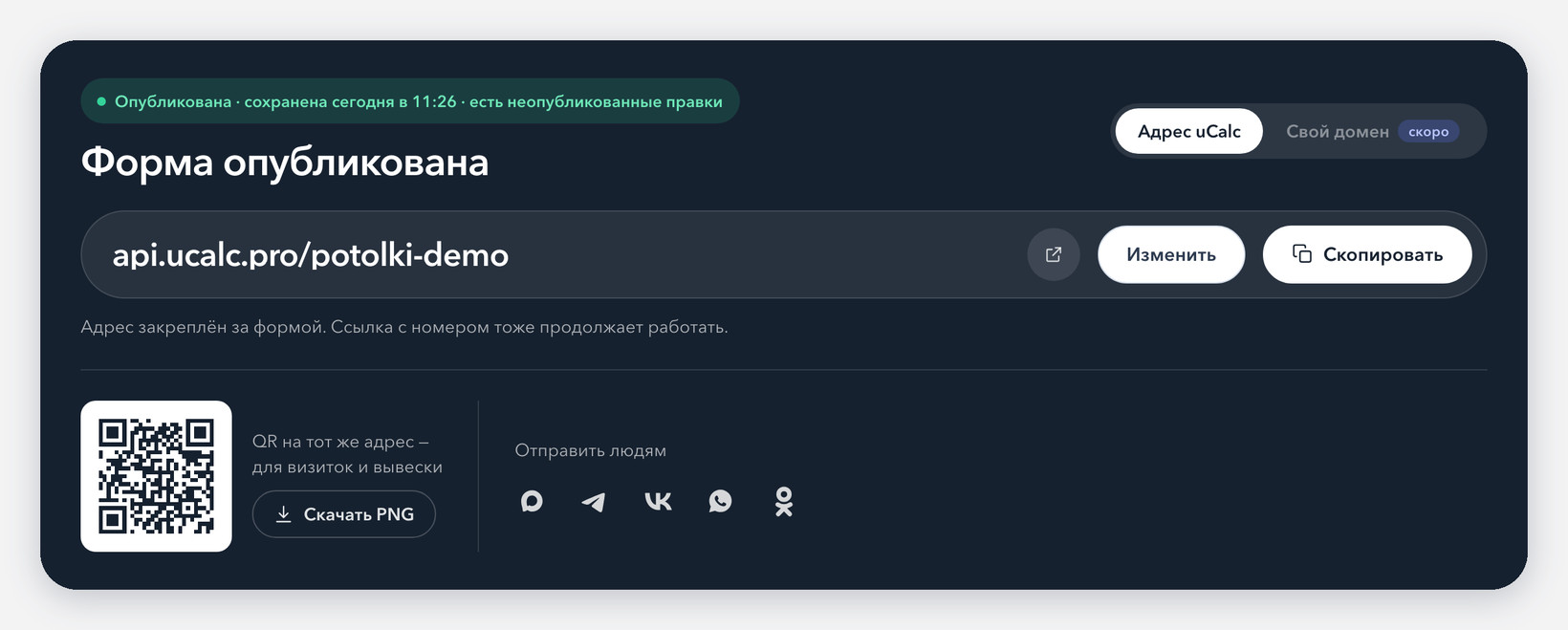
Task: Click the api.ucalc.pro/potolki-demo address field
Action: (x=784, y=254)
